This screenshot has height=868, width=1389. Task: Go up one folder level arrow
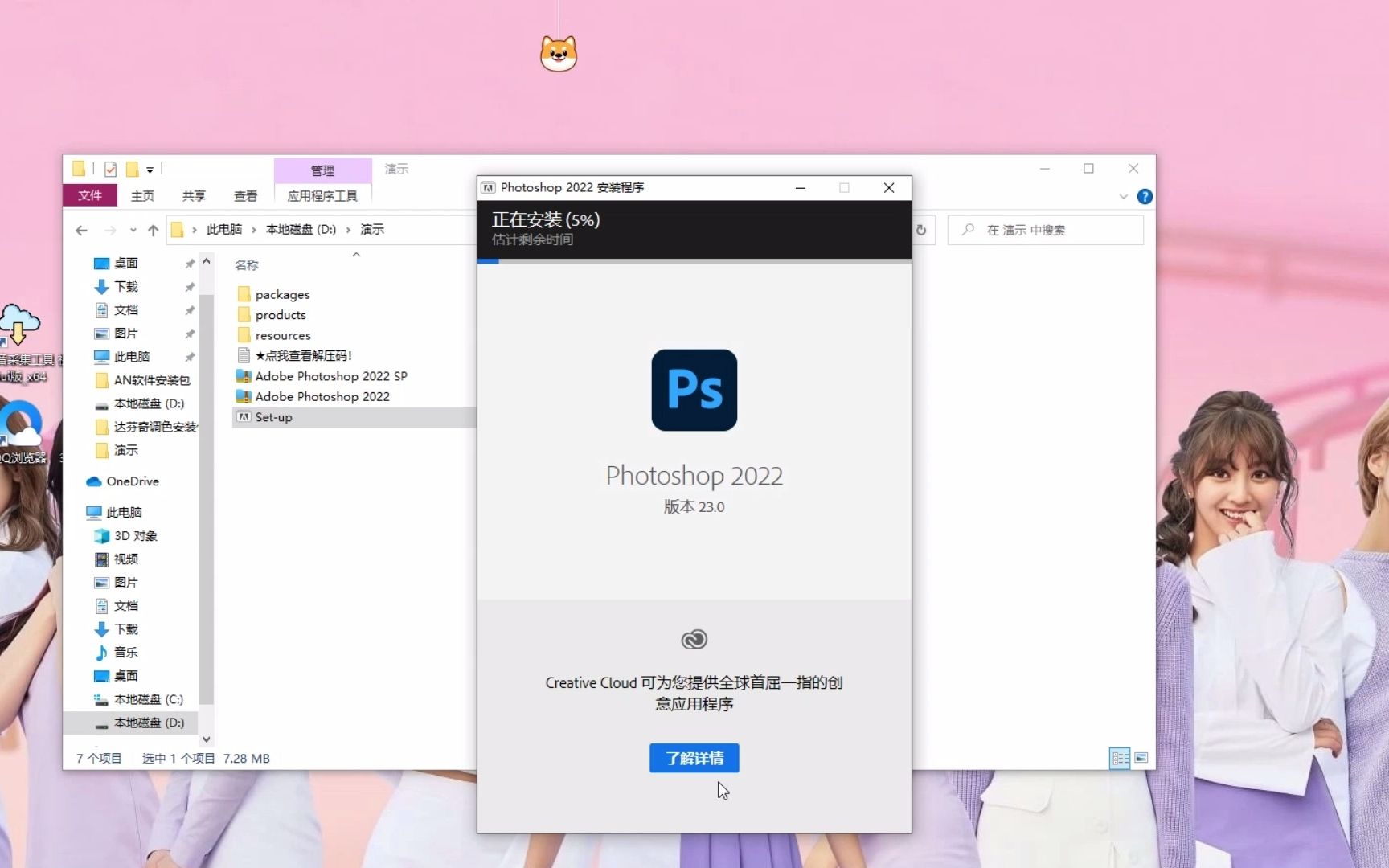153,230
